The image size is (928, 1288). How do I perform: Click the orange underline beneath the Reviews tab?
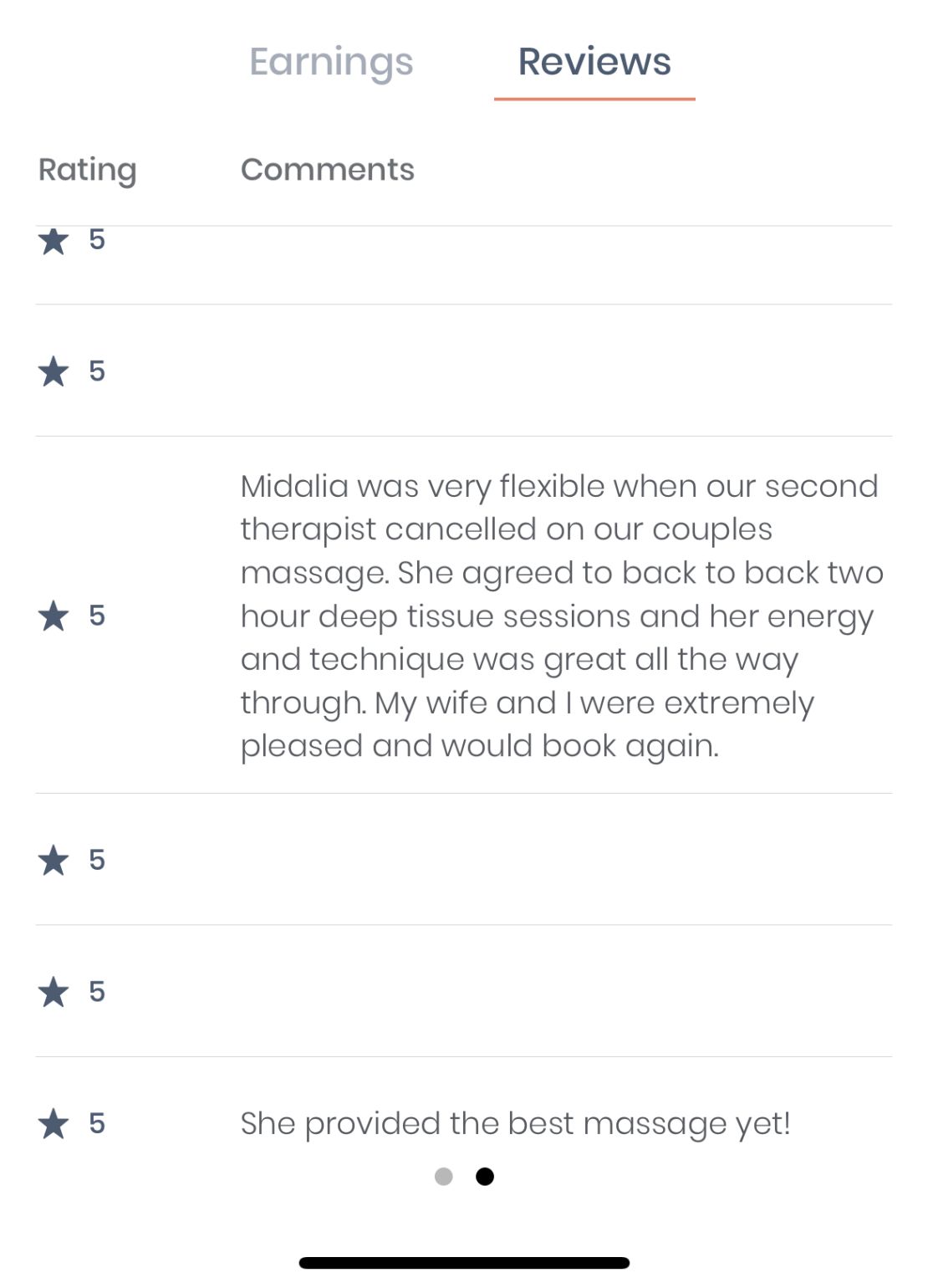pos(594,99)
